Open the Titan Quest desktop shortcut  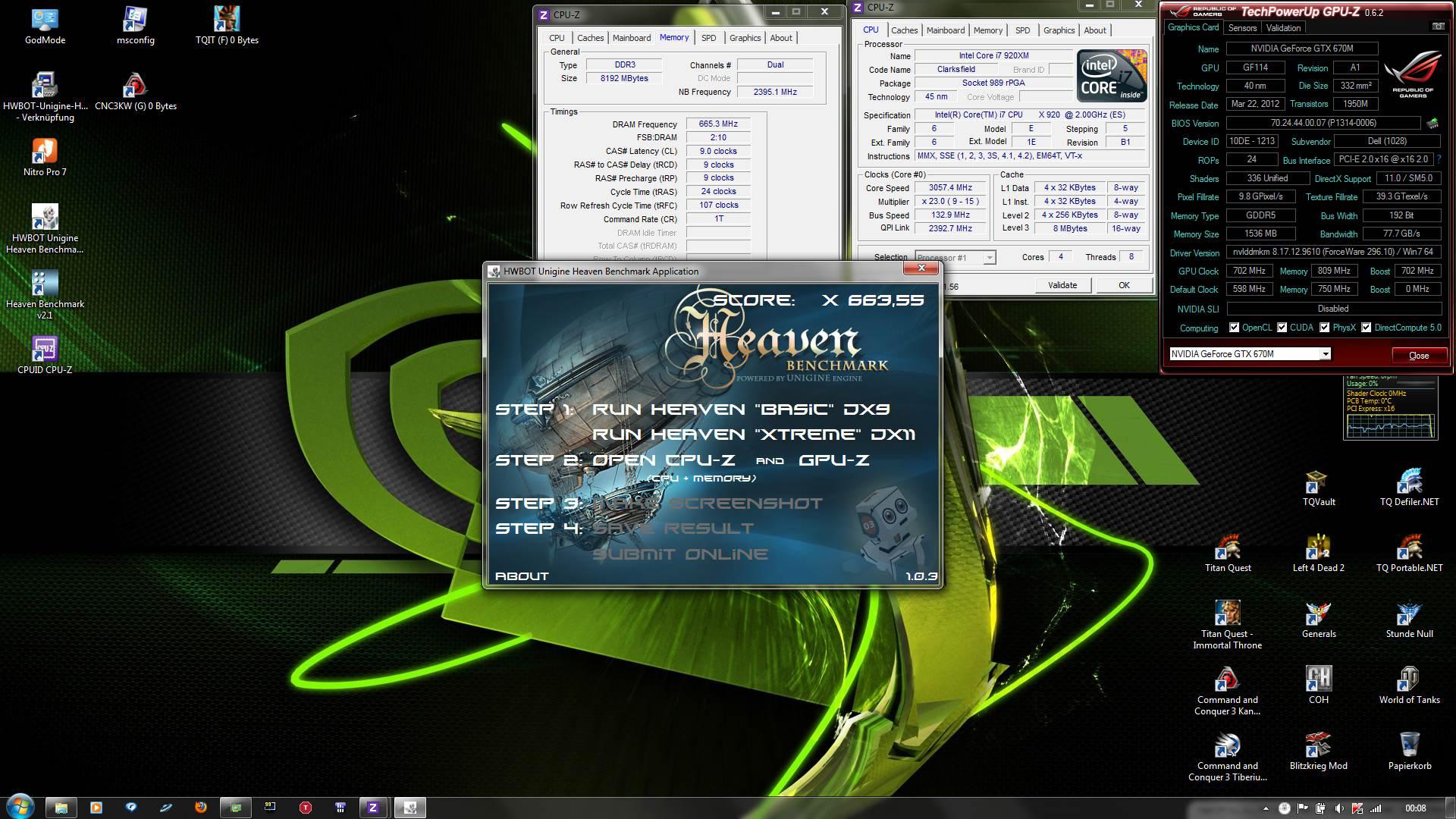(1228, 554)
